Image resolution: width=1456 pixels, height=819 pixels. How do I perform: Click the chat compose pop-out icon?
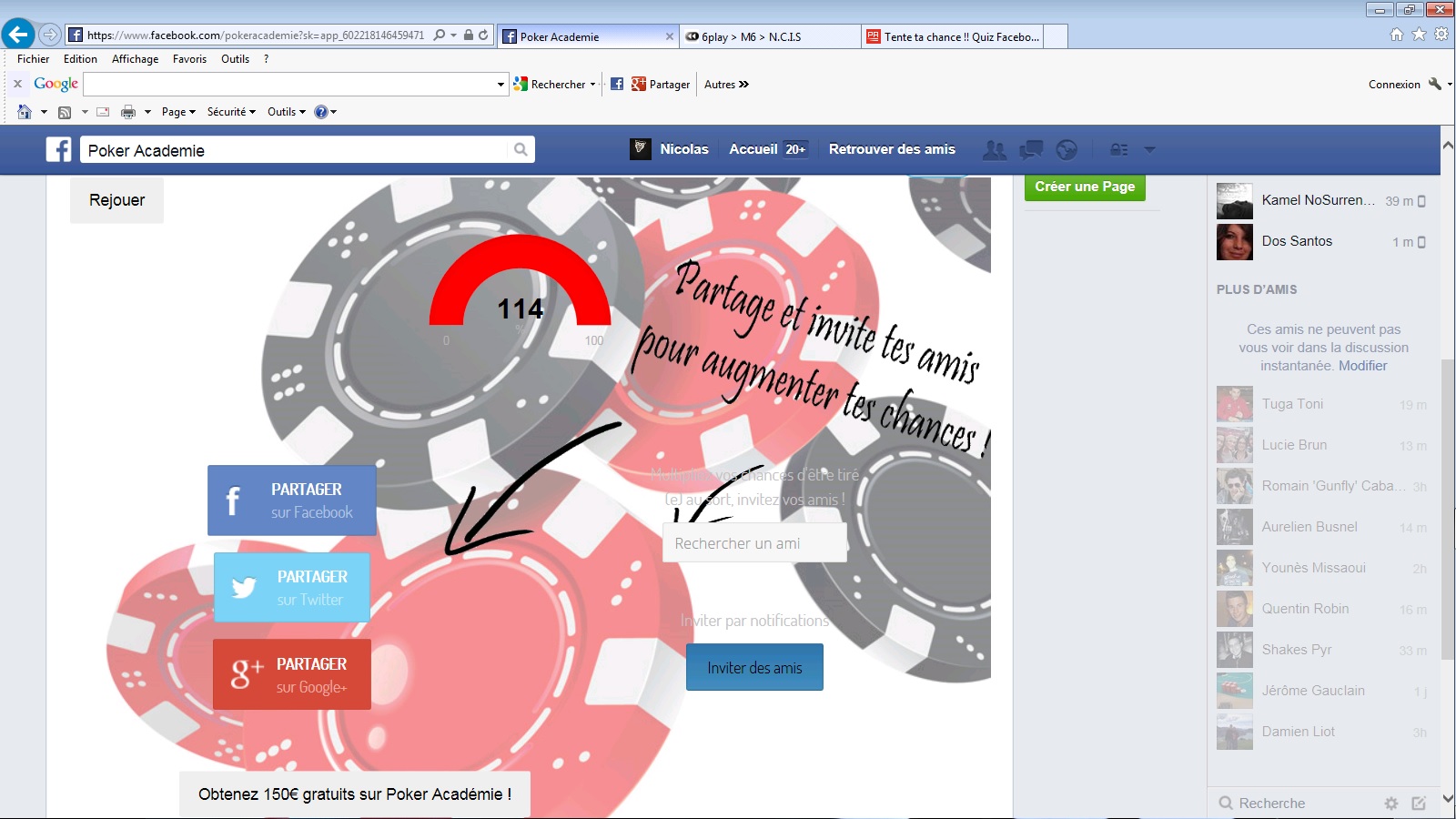click(1419, 804)
